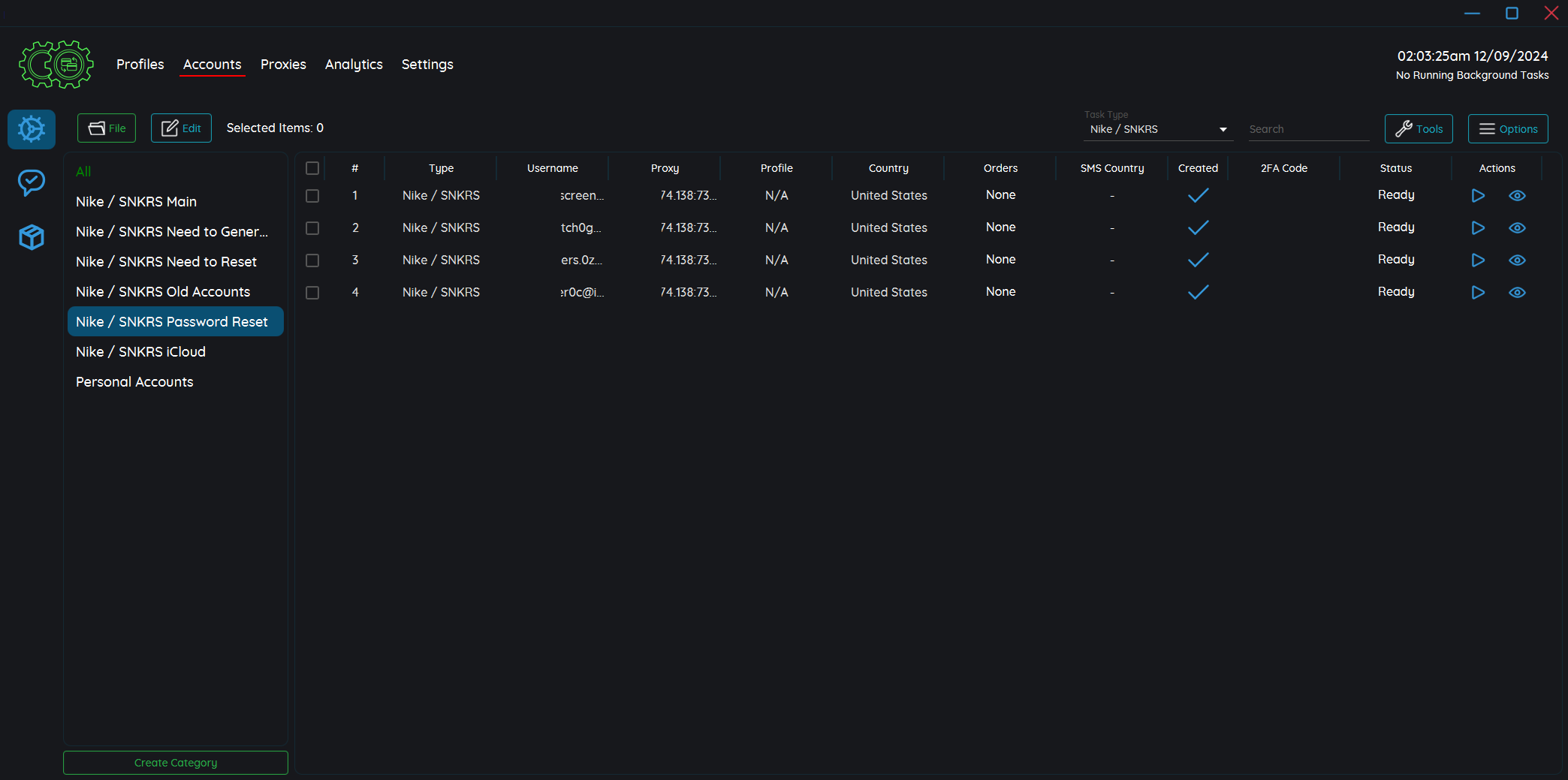The height and width of the screenshot is (780, 1568).
Task: Open the cube box sidebar icon
Action: pyautogui.click(x=32, y=237)
